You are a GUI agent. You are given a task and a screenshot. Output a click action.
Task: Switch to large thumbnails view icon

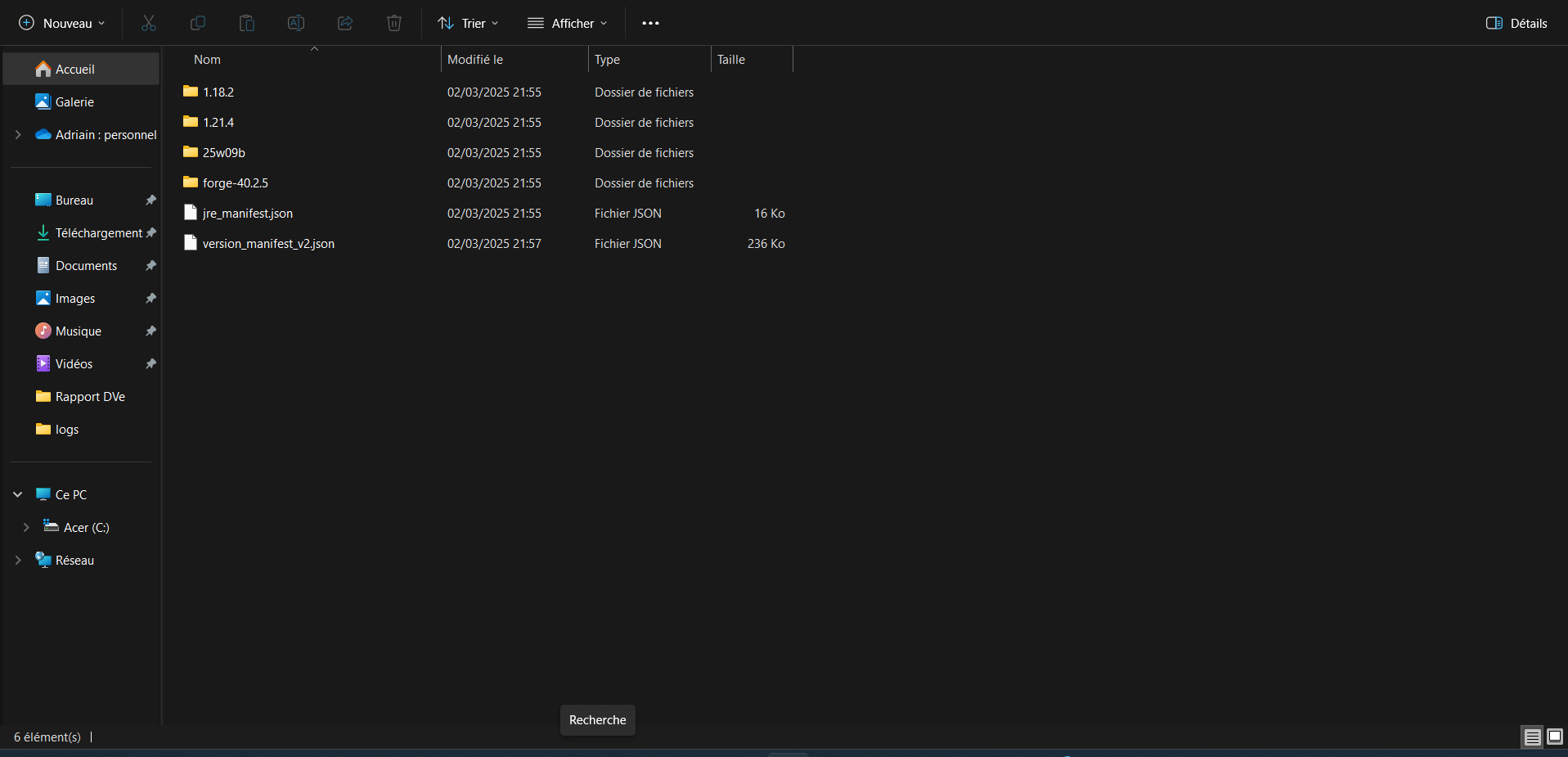(x=1555, y=737)
